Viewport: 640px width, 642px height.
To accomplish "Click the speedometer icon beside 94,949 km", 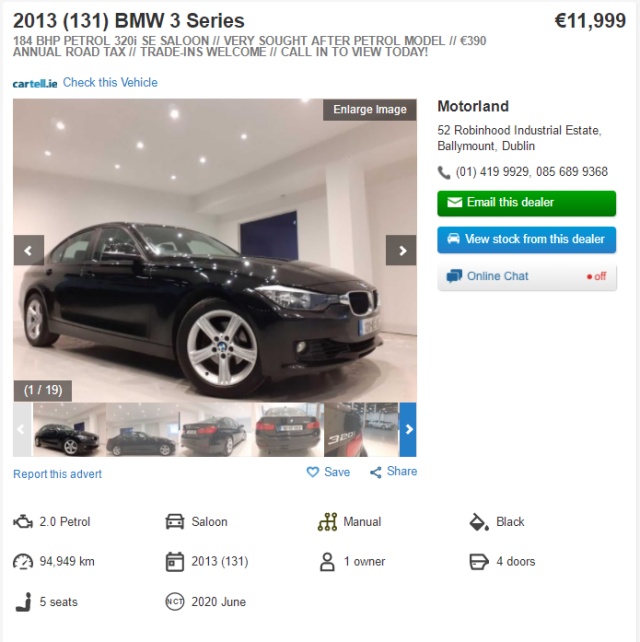I will click(x=23, y=561).
